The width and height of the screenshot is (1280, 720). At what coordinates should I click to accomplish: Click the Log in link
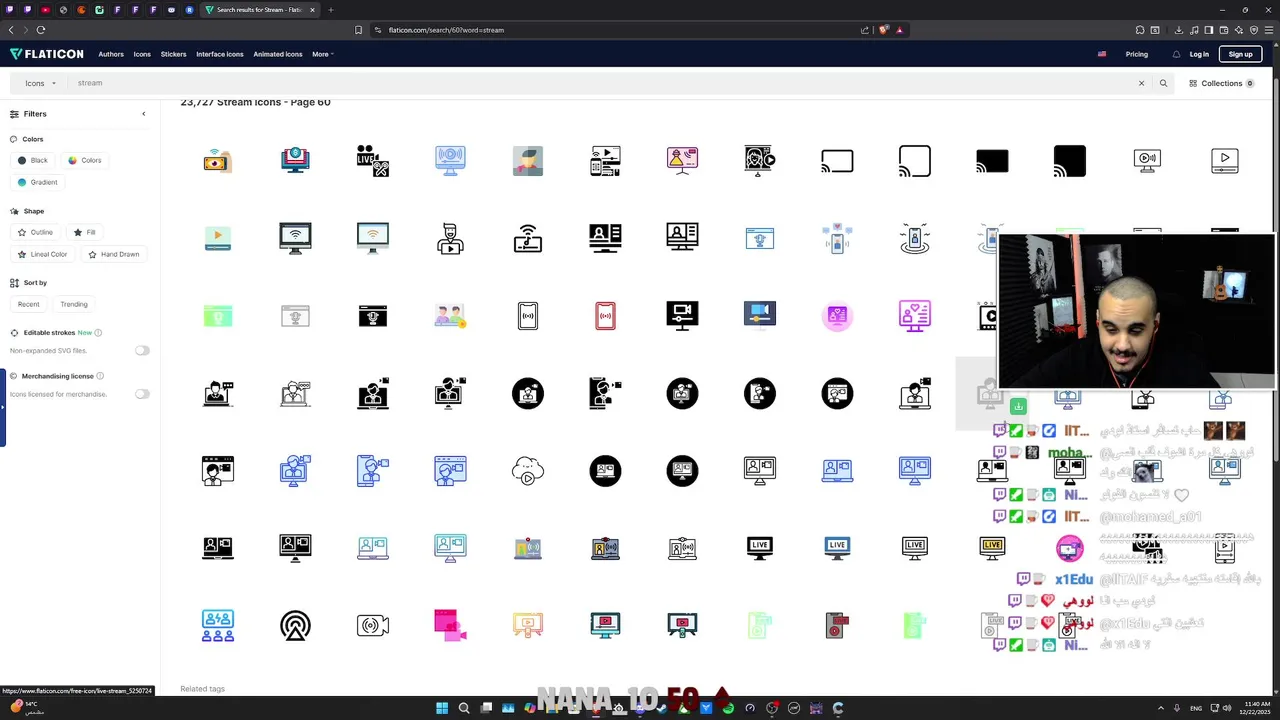click(x=1199, y=54)
